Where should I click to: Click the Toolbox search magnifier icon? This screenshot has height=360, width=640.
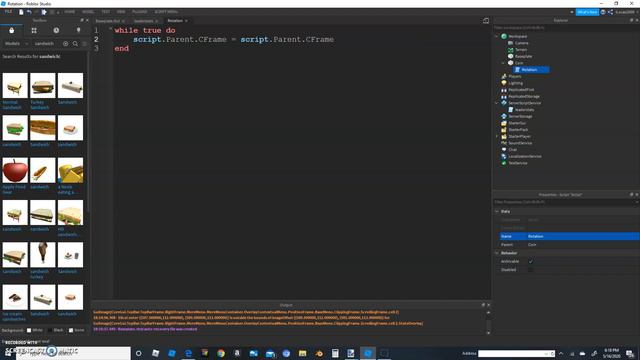pyautogui.click(x=75, y=43)
